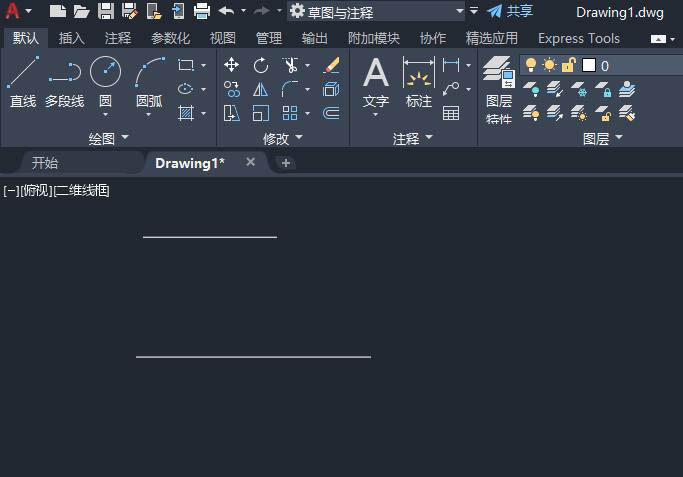Toggle layer 0 on/off lightbulb
Image resolution: width=683 pixels, height=477 pixels.
(x=531, y=65)
